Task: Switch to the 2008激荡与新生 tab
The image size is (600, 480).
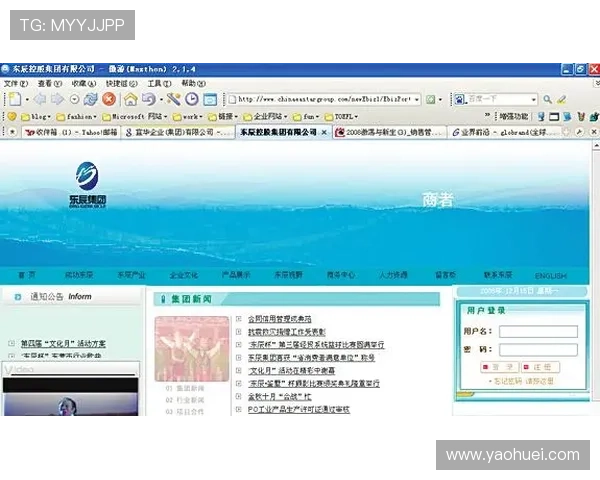Action: pyautogui.click(x=389, y=132)
